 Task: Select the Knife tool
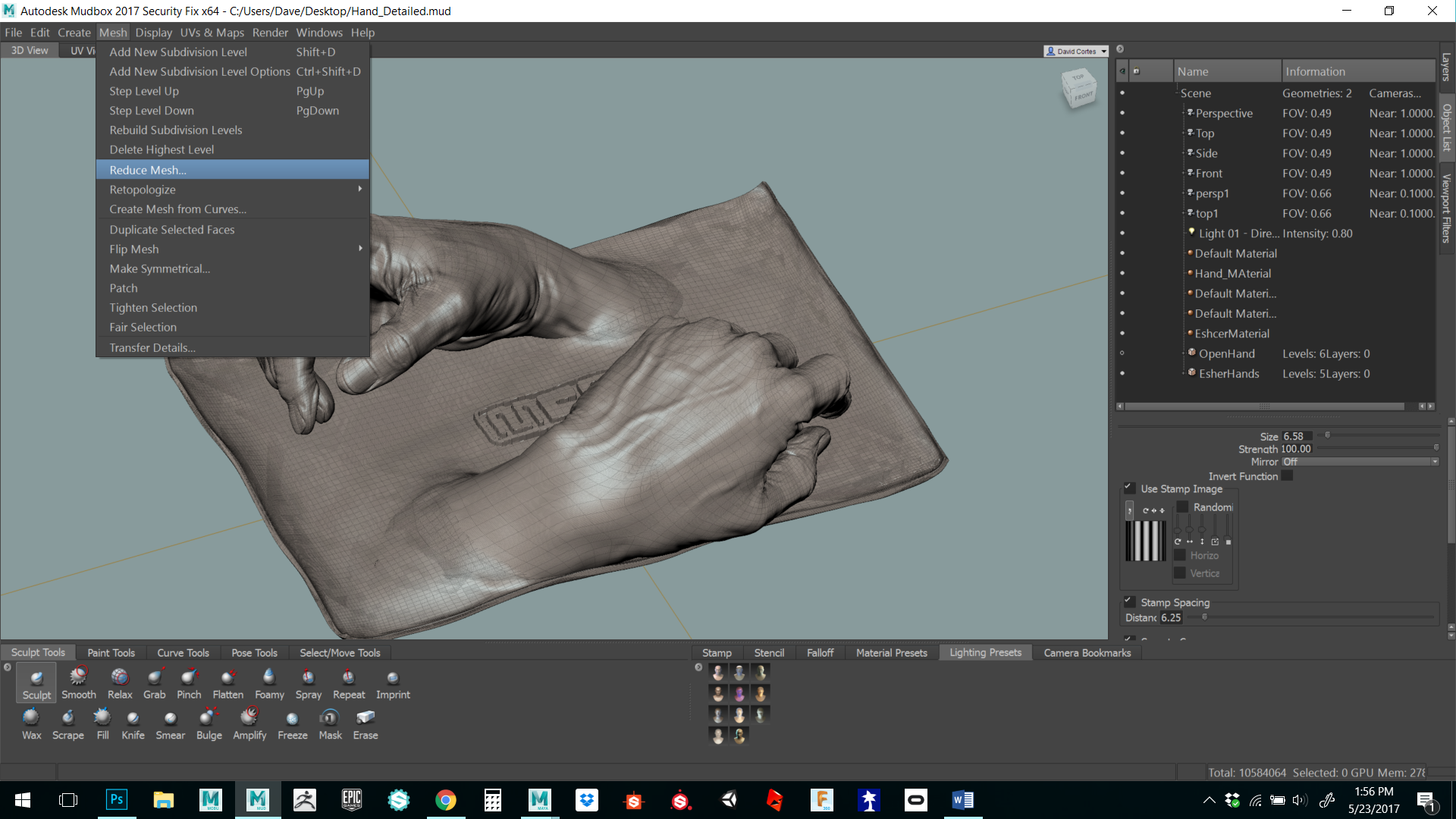(133, 724)
